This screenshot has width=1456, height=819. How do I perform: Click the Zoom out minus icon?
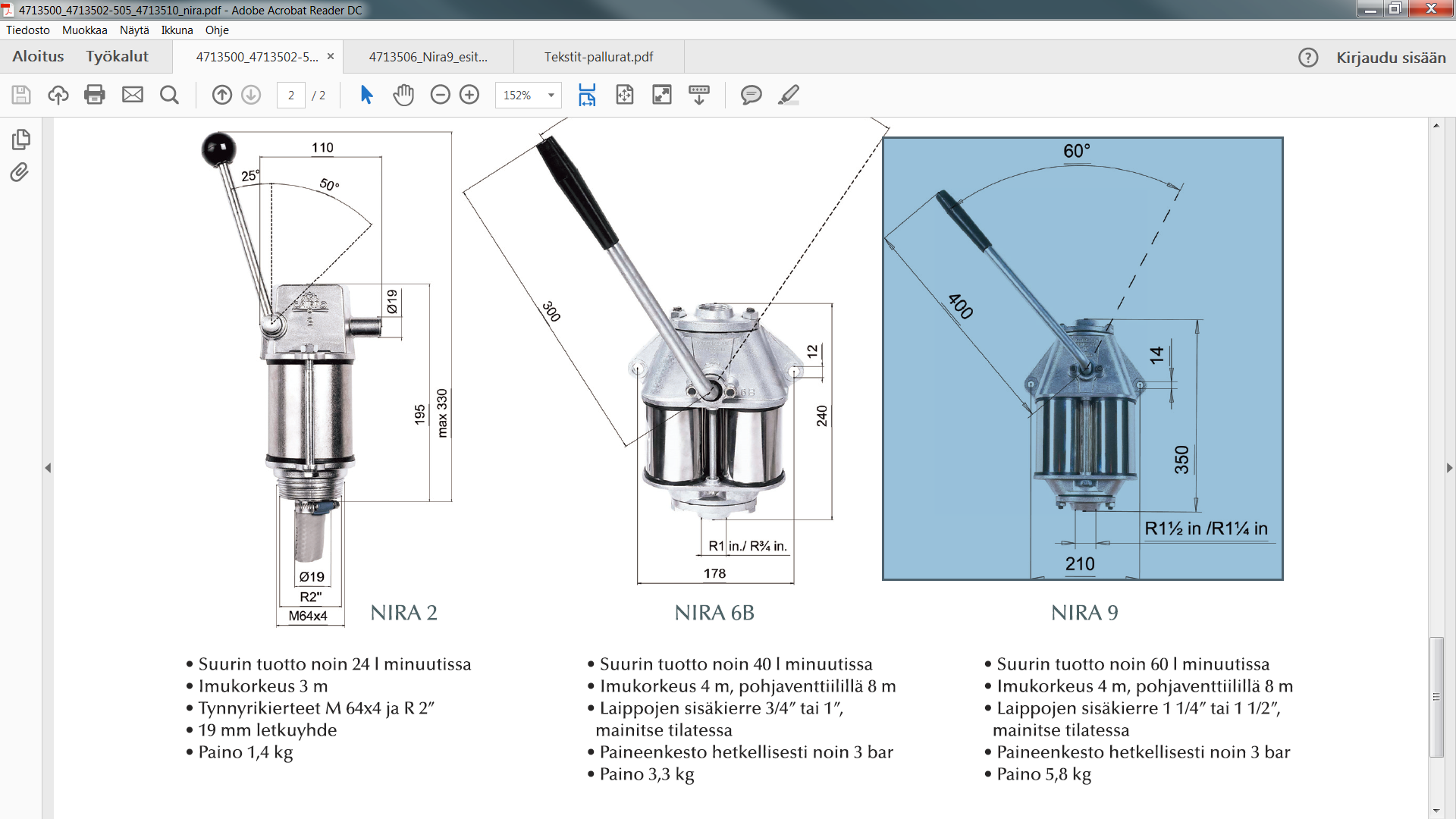(x=440, y=95)
